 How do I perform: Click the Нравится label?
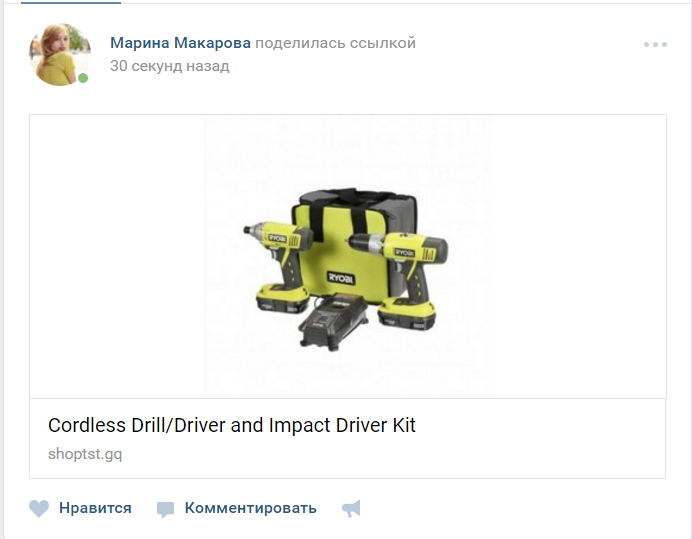tap(95, 508)
